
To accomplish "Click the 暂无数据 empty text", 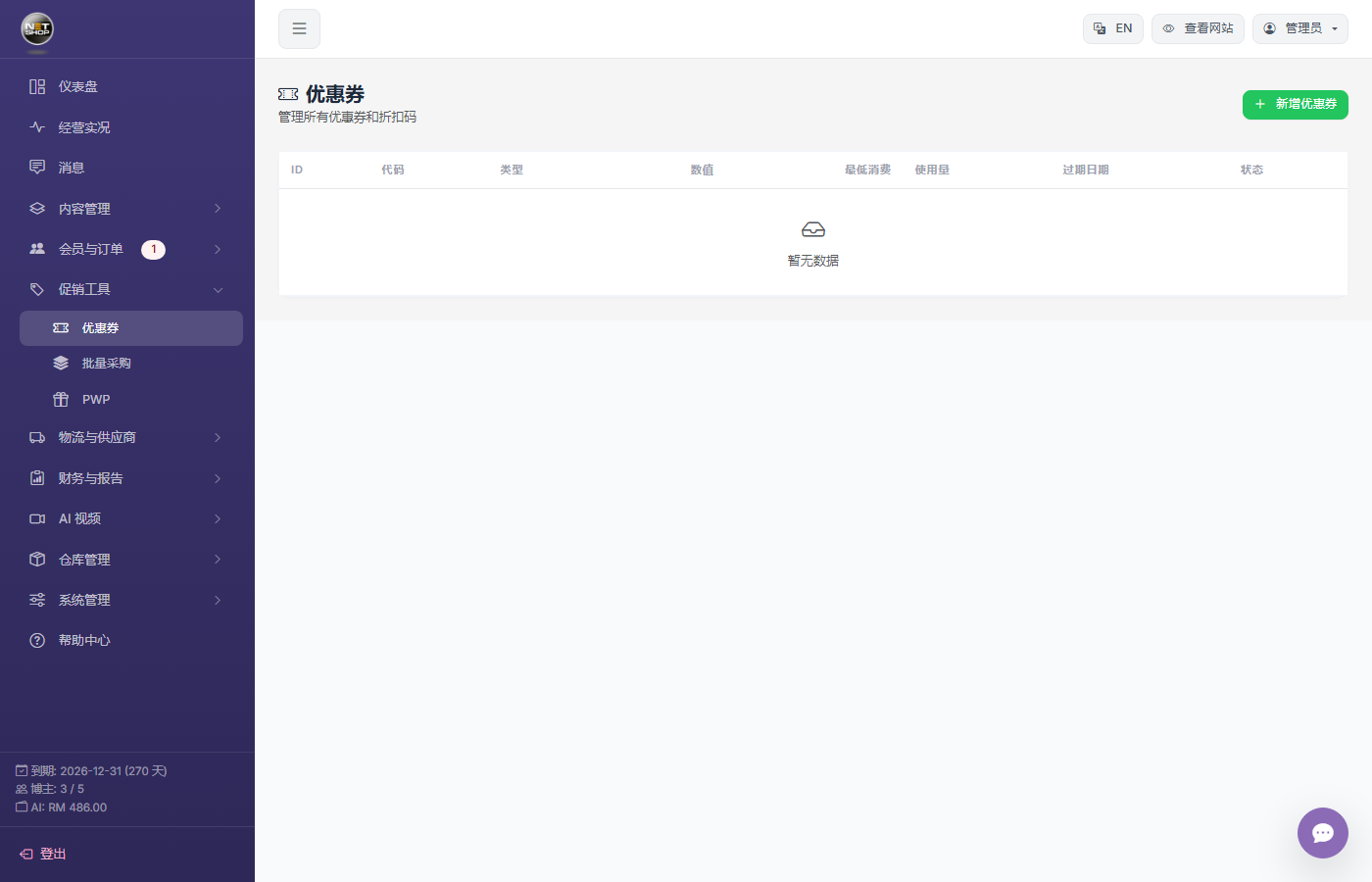I will (x=813, y=261).
